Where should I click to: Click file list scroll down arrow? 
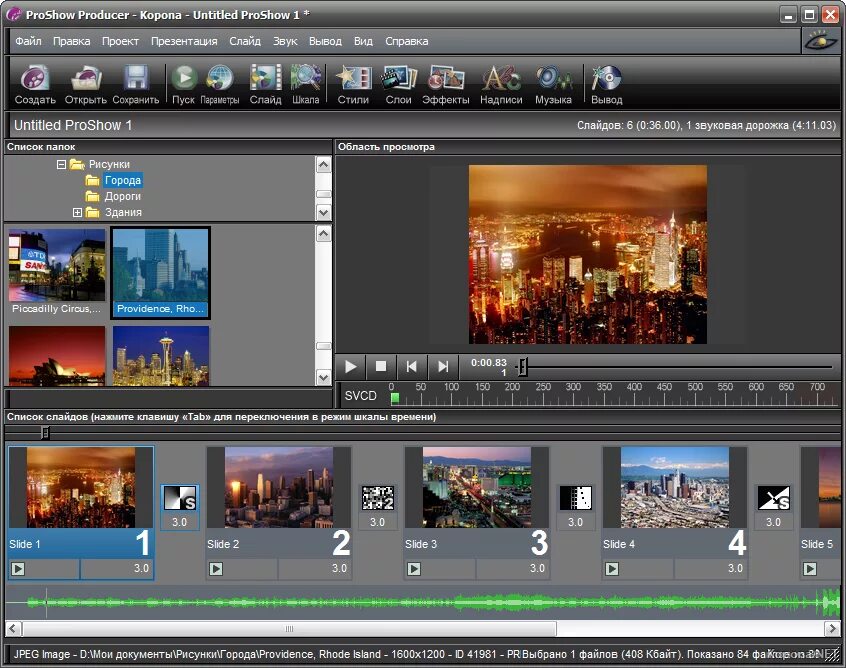(324, 378)
